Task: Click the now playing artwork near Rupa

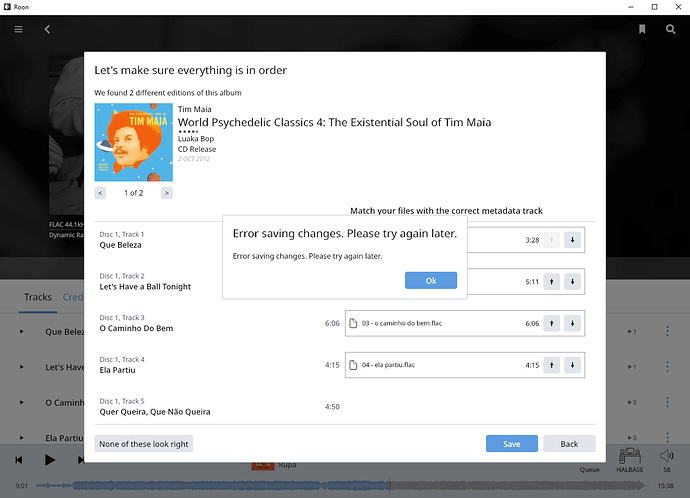Action: (263, 466)
